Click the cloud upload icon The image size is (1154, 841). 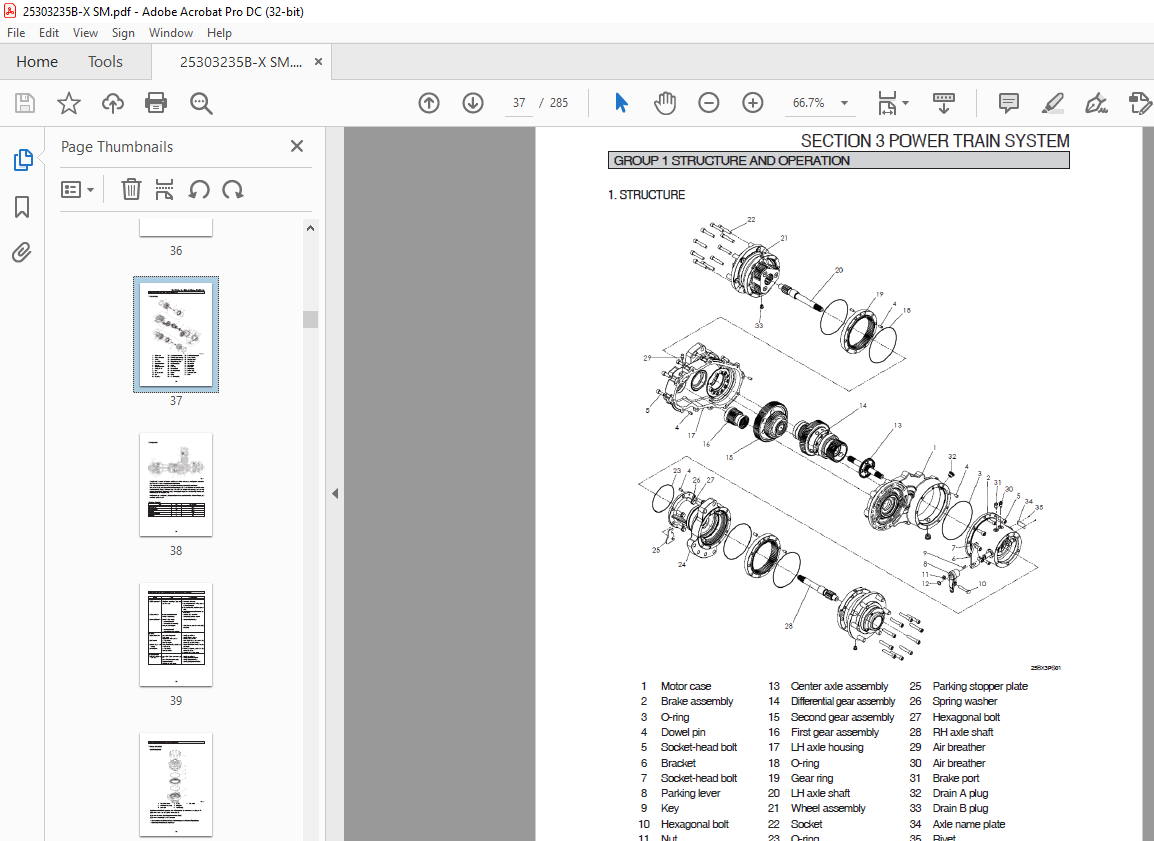[x=113, y=103]
